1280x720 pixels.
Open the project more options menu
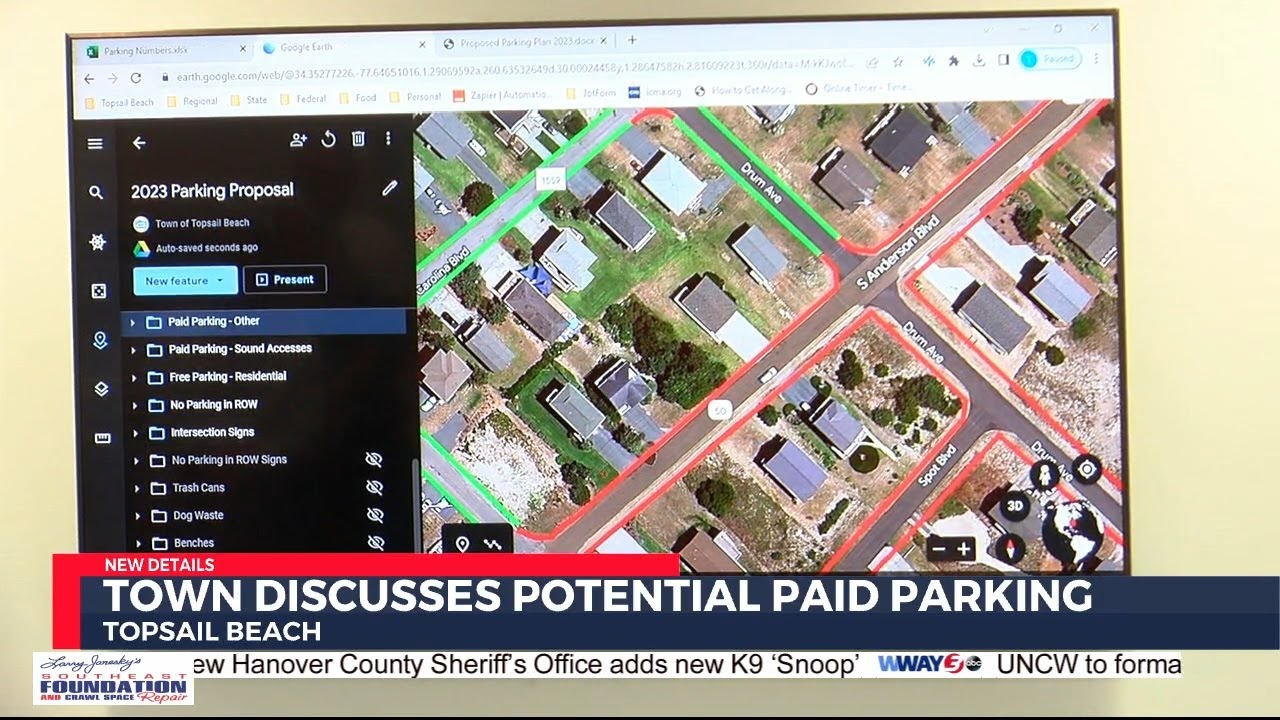point(388,138)
